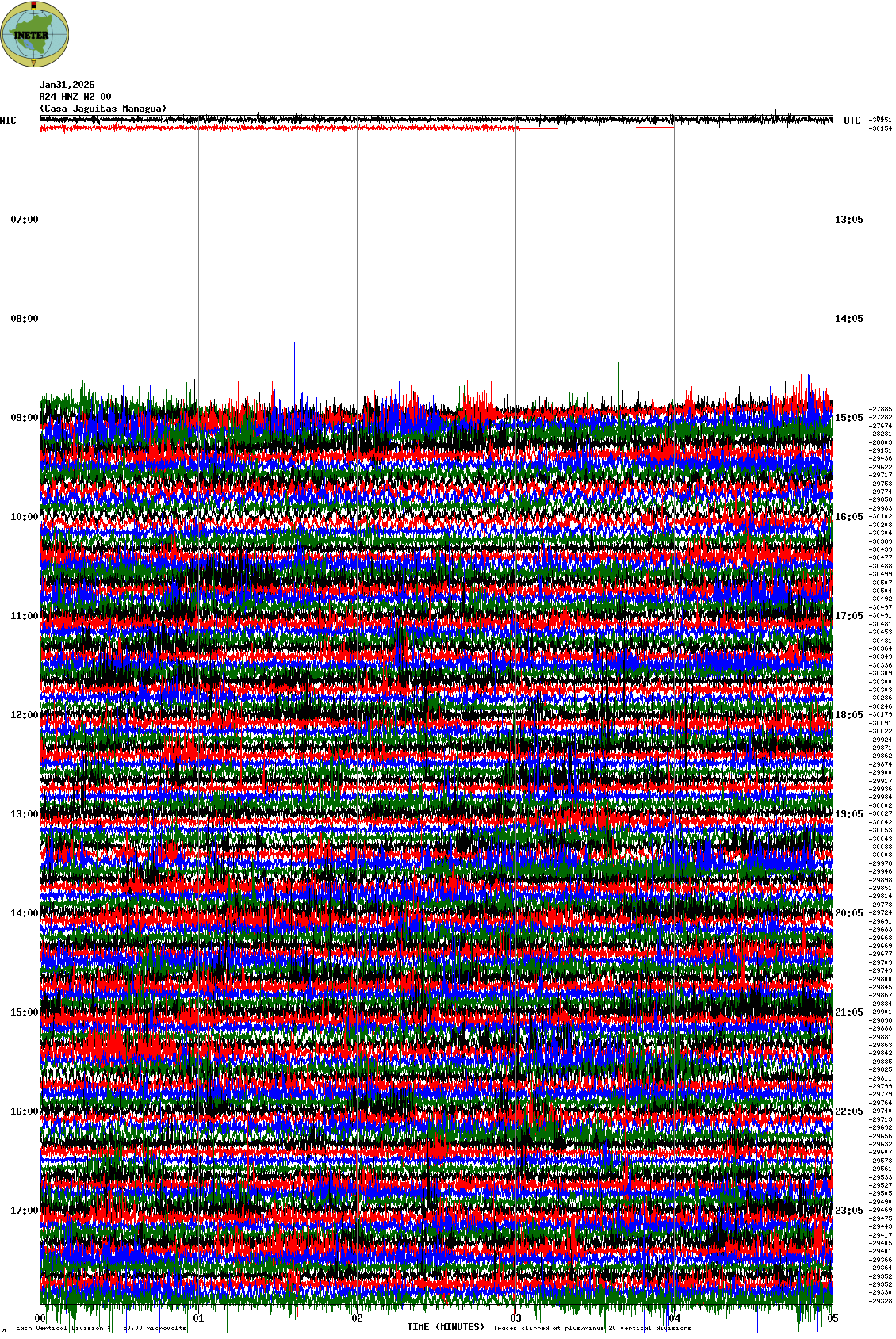Select the 09:00 local time marker

coord(24,418)
